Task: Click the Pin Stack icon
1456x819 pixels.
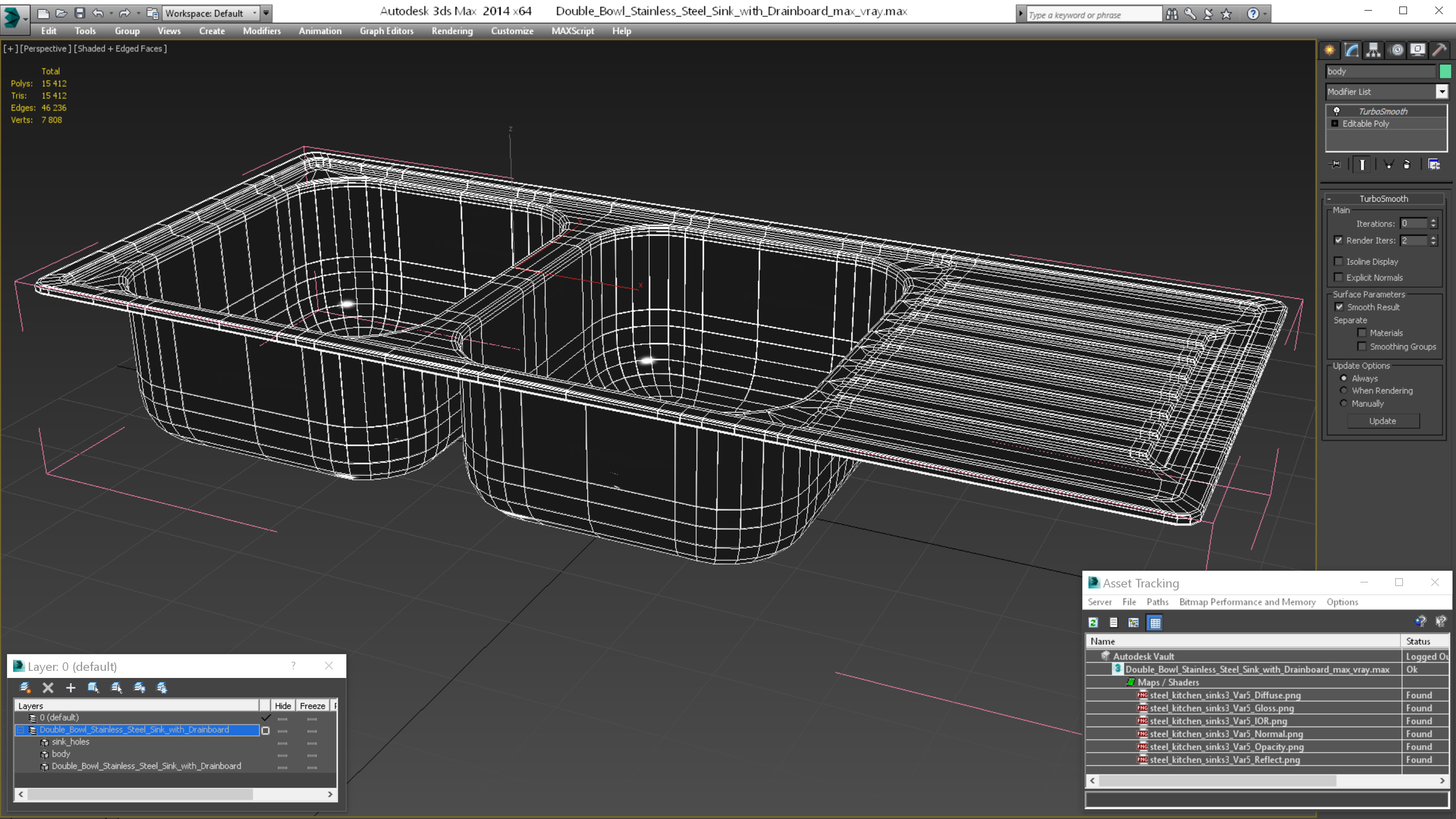Action: click(x=1336, y=164)
